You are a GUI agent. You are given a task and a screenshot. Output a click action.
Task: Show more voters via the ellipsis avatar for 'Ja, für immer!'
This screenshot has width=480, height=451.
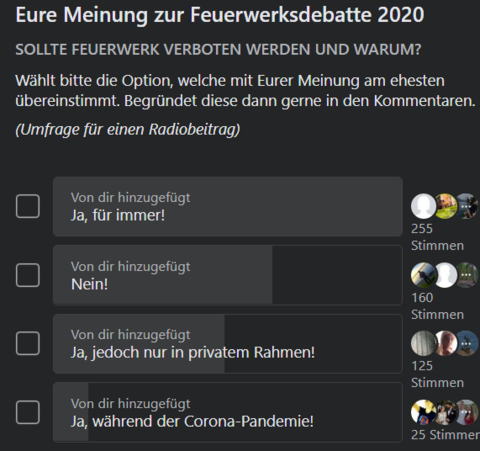[x=466, y=206]
